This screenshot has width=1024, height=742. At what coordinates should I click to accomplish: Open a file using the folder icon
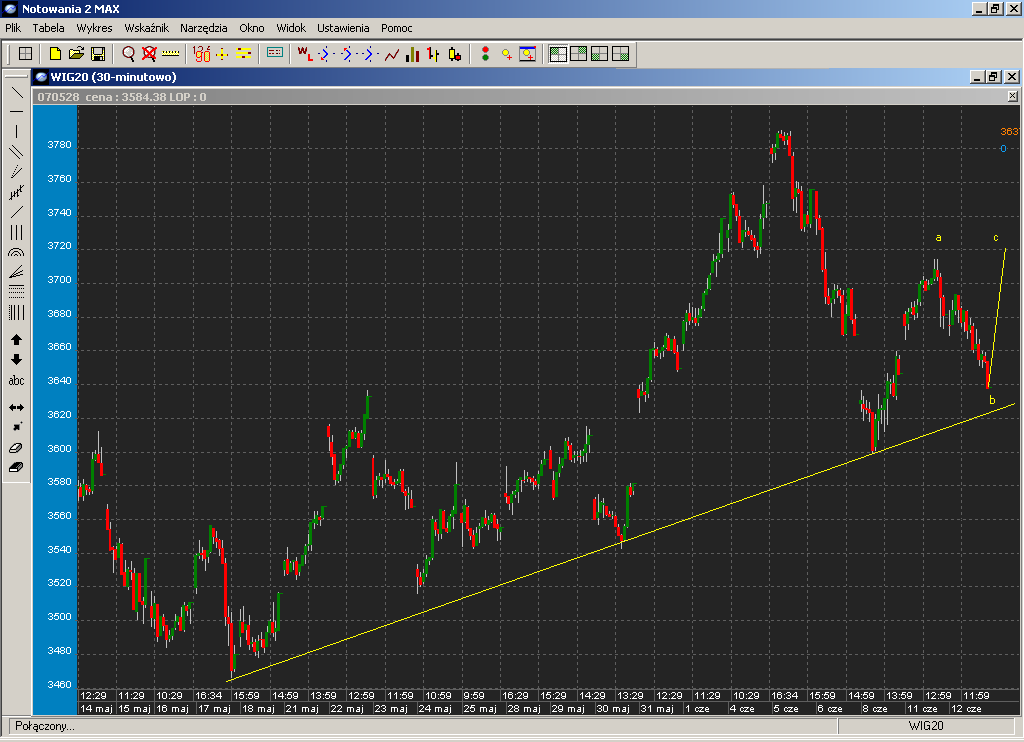(76, 54)
